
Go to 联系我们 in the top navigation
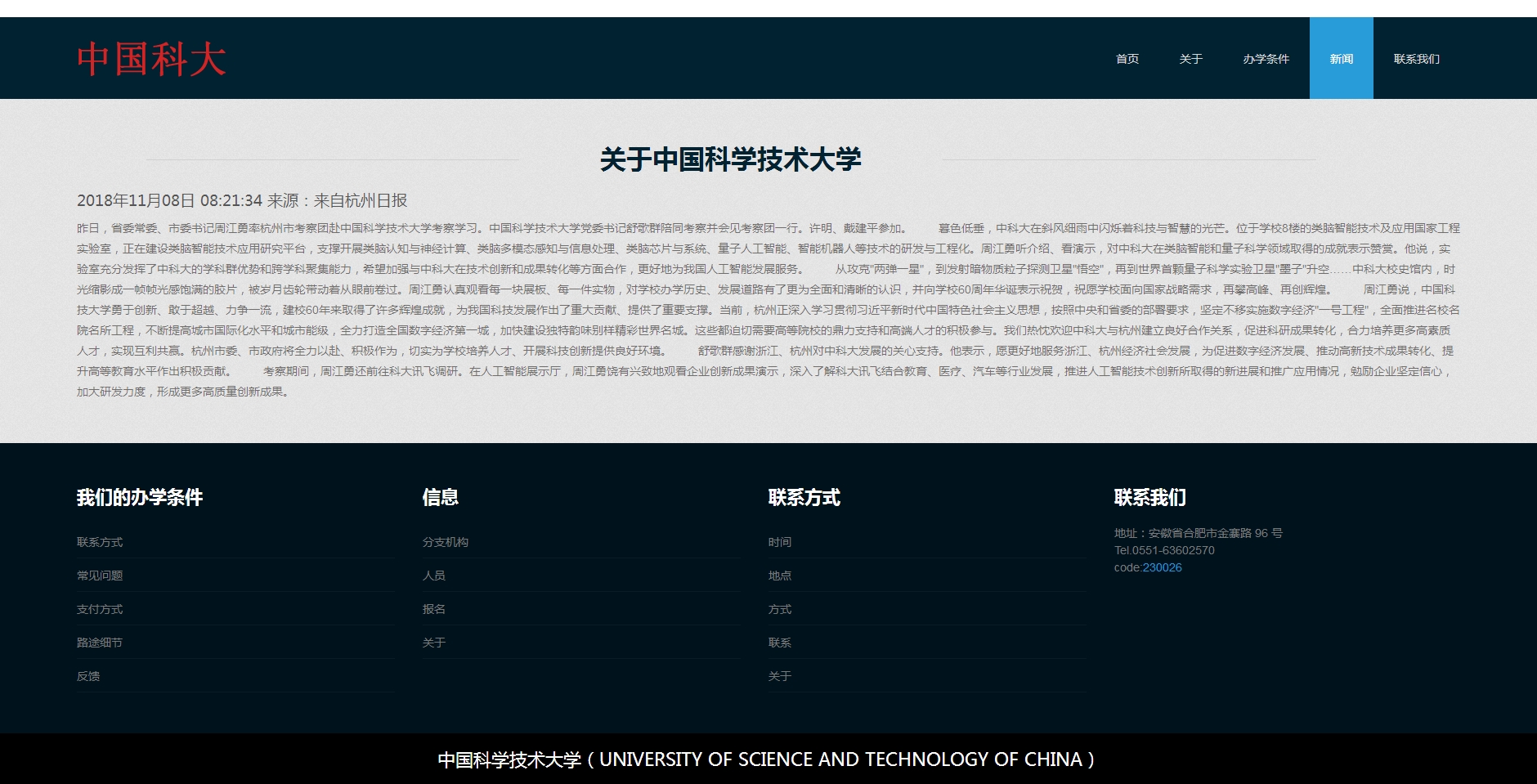tap(1416, 59)
